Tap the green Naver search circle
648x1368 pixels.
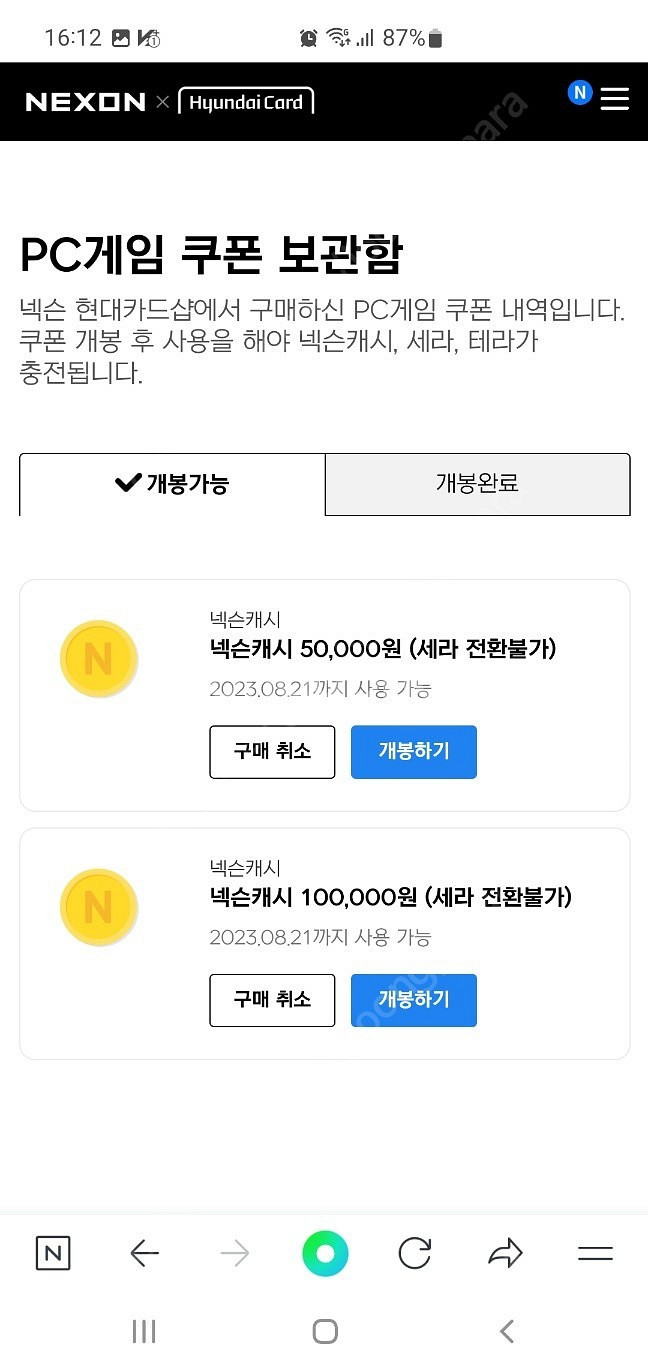tap(325, 1253)
